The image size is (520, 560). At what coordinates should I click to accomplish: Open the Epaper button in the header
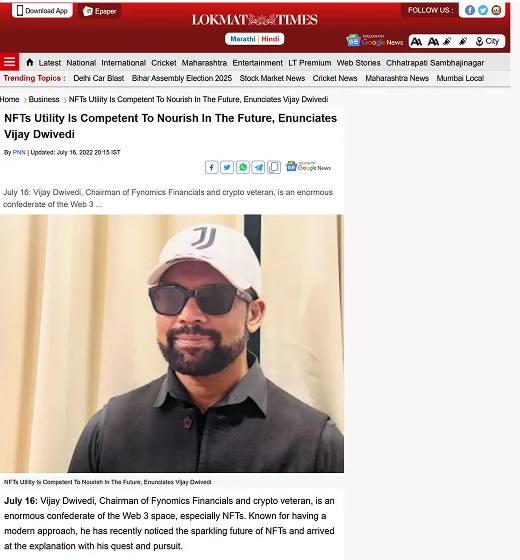[100, 11]
